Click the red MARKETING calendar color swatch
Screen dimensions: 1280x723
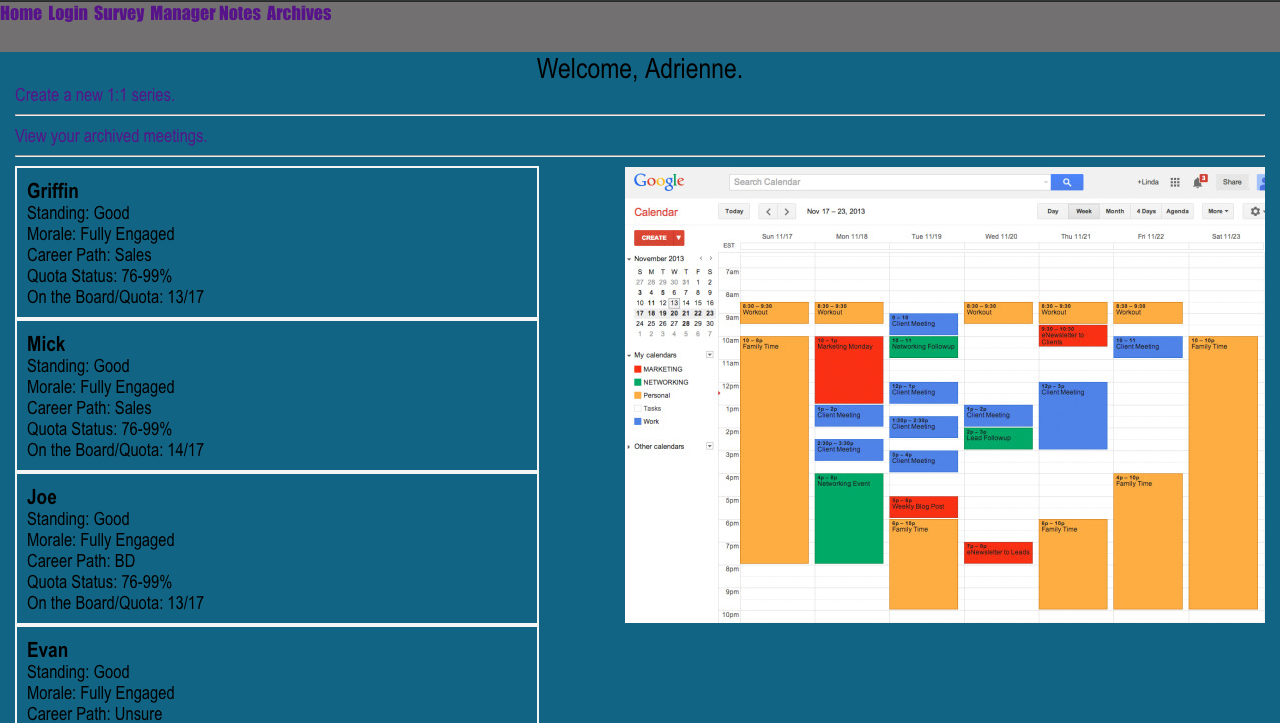[638, 369]
